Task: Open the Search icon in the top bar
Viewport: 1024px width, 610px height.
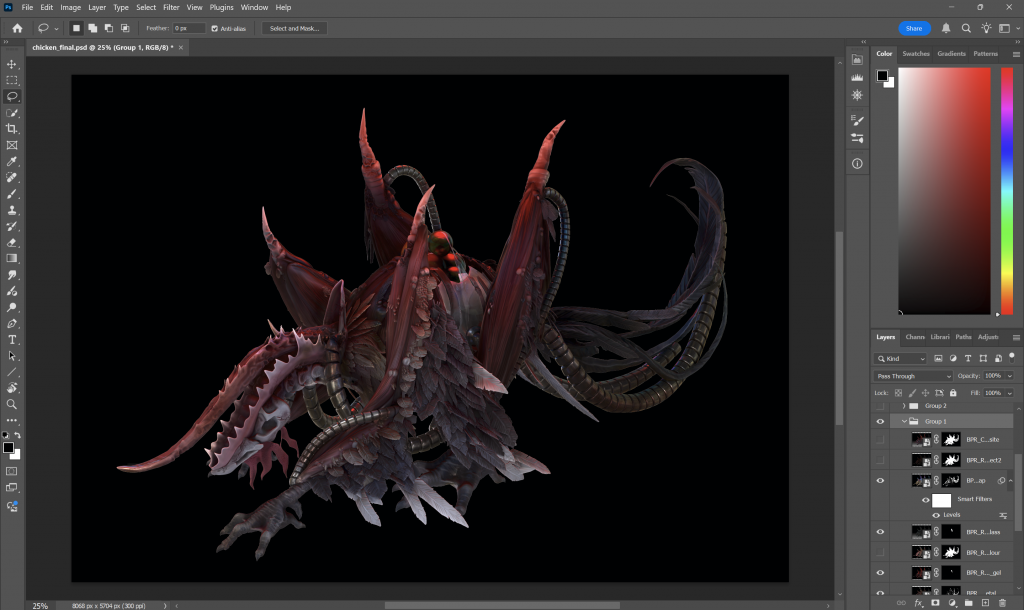Action: point(966,28)
